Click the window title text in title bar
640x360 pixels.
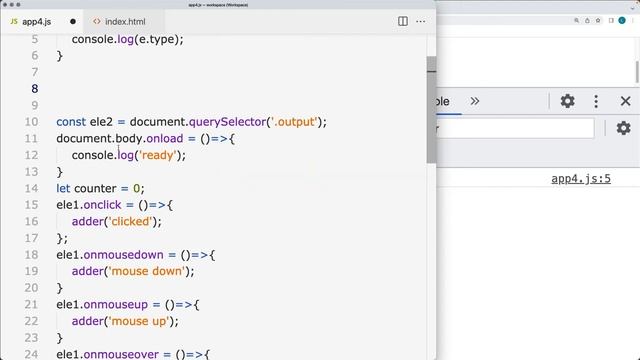218,5
